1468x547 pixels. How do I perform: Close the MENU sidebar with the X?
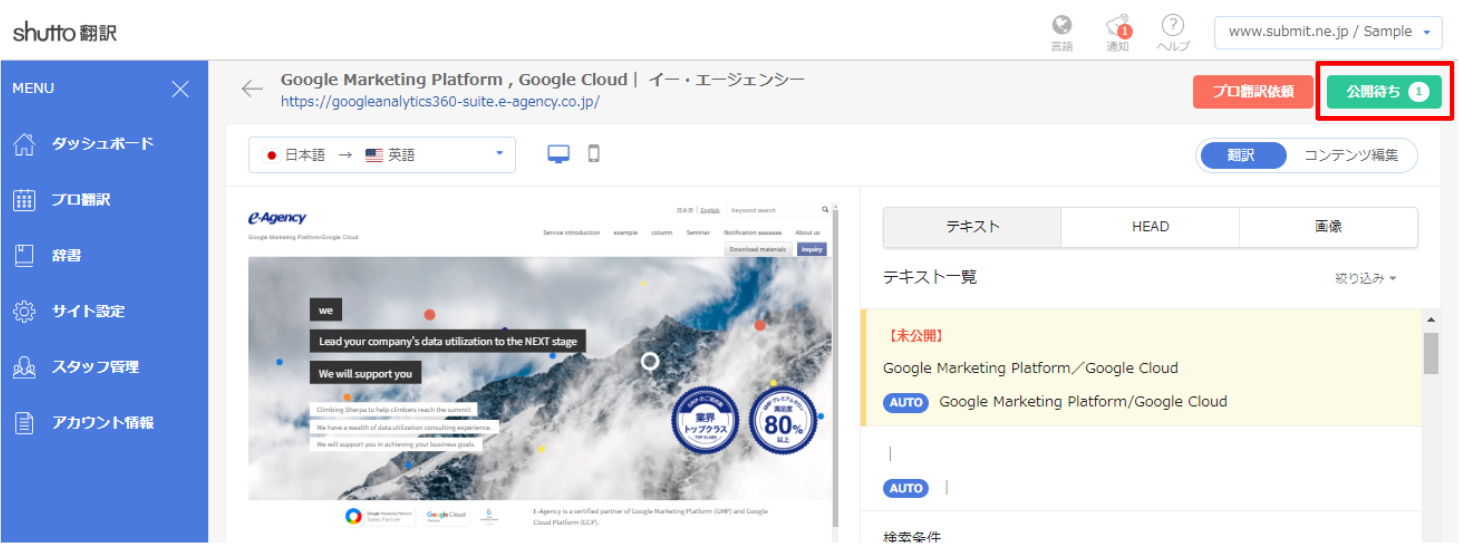point(180,89)
